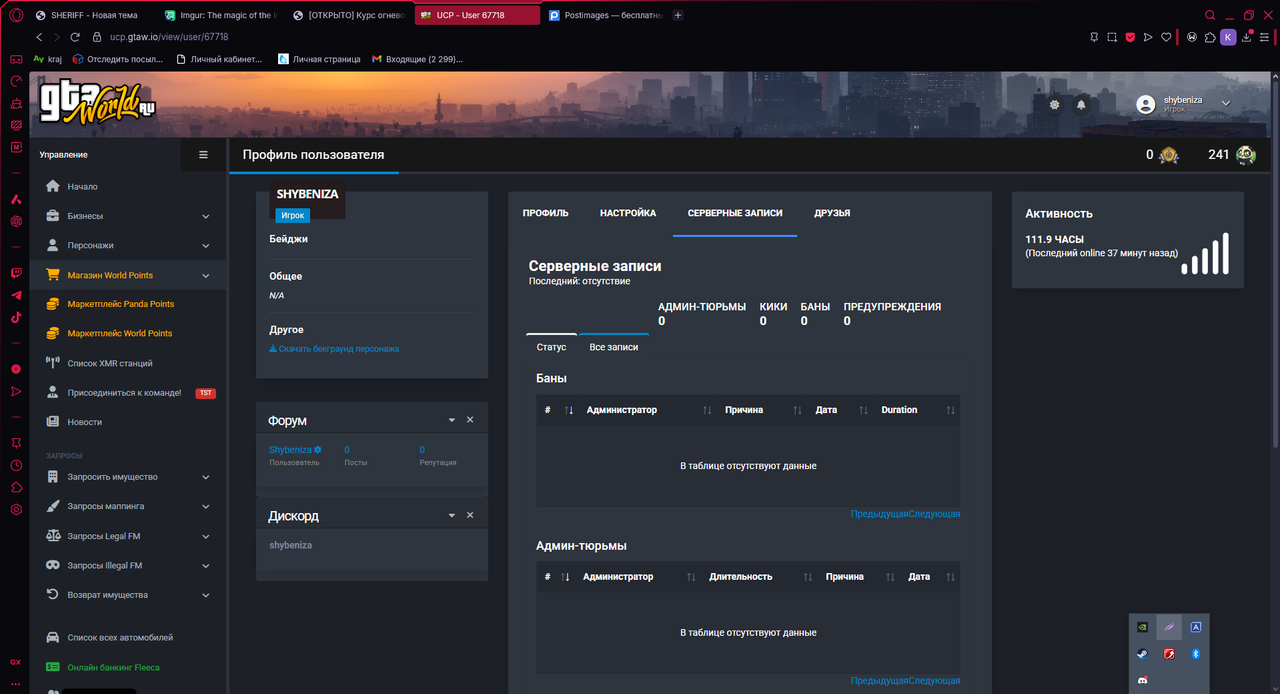Open the History clock icon in Opera sidebar
1280x694 pixels.
tap(16, 465)
